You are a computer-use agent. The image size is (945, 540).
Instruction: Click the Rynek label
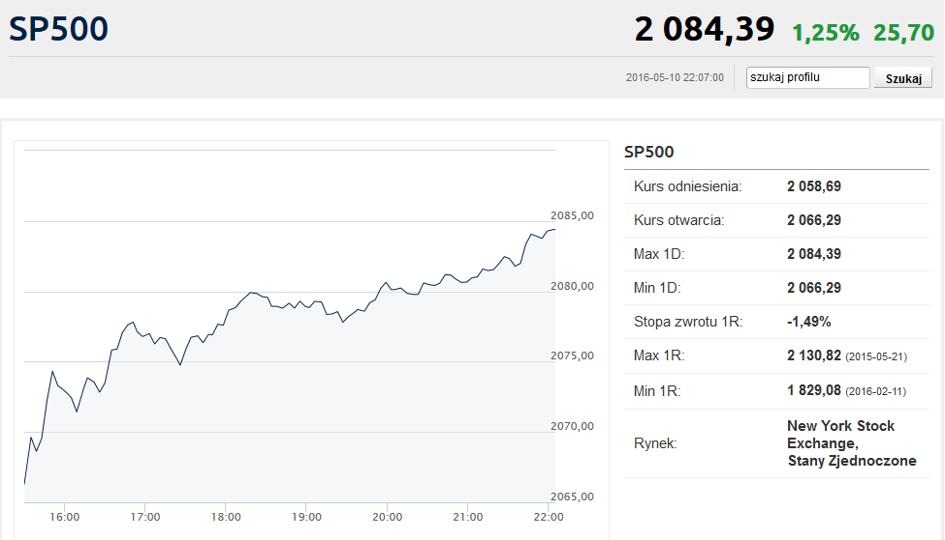point(655,444)
